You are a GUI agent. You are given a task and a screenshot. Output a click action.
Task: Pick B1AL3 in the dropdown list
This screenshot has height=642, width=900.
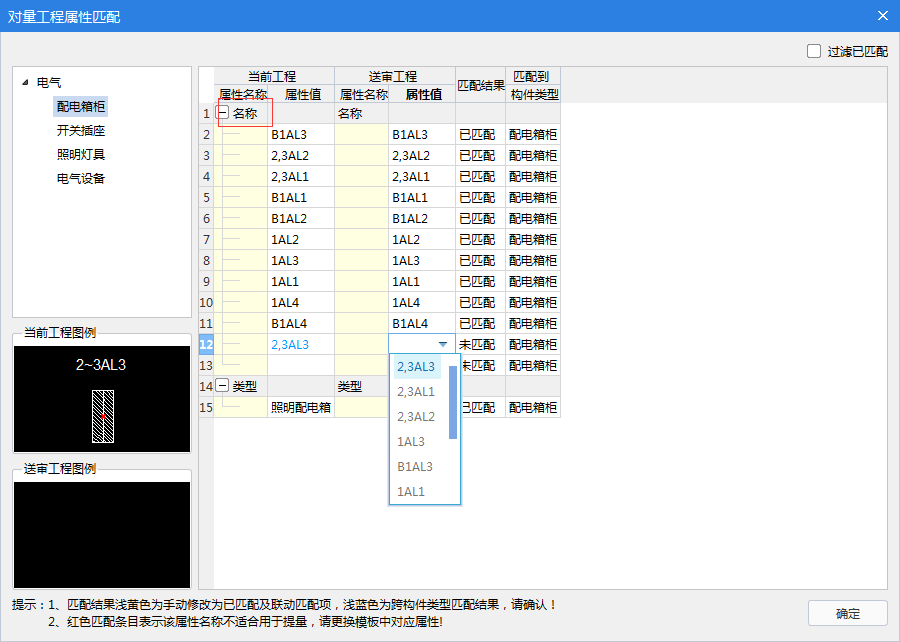(416, 467)
